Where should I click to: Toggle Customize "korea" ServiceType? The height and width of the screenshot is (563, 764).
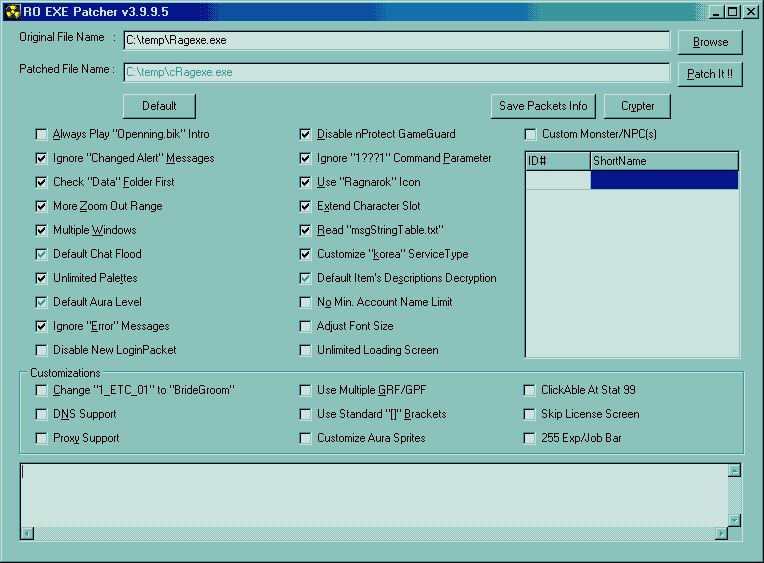(306, 254)
